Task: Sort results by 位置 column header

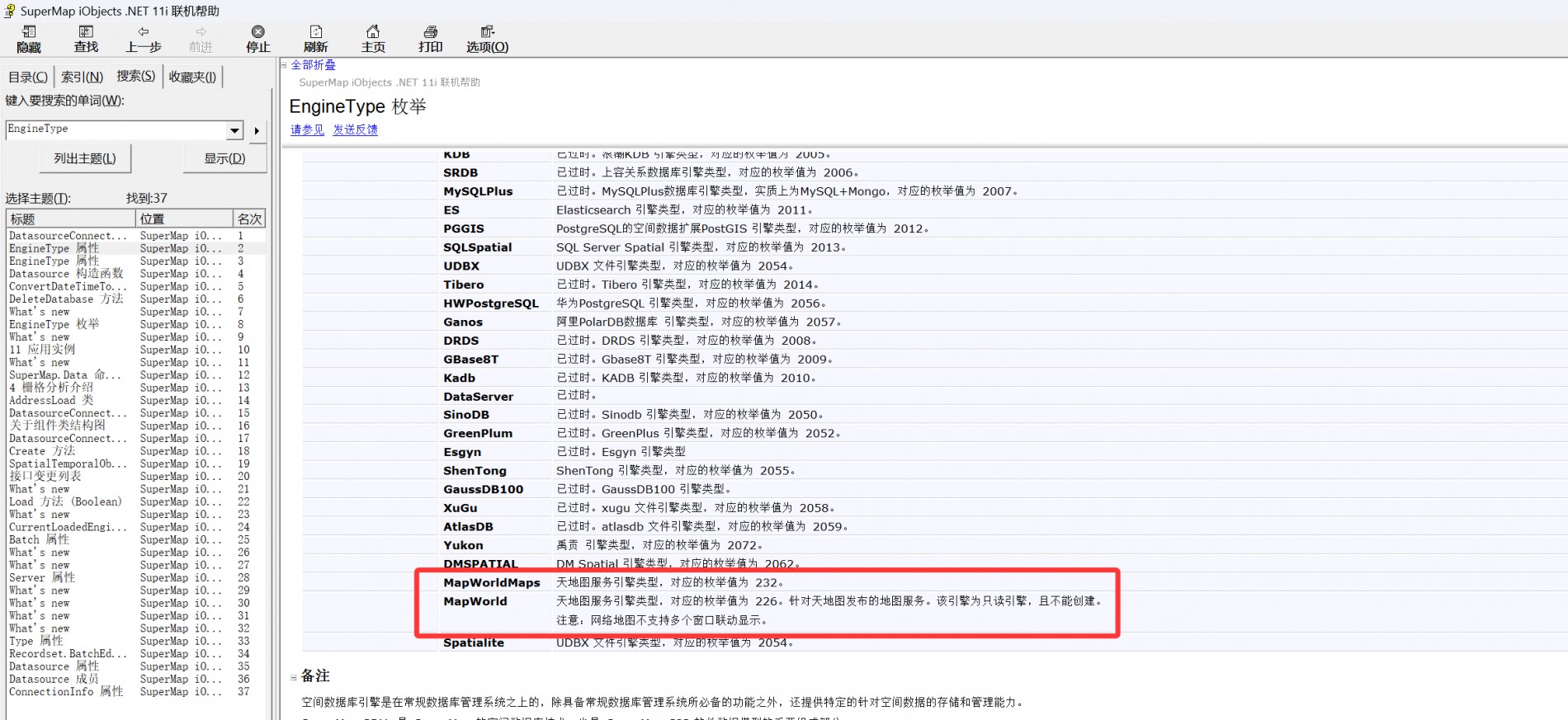Action: pos(184,219)
